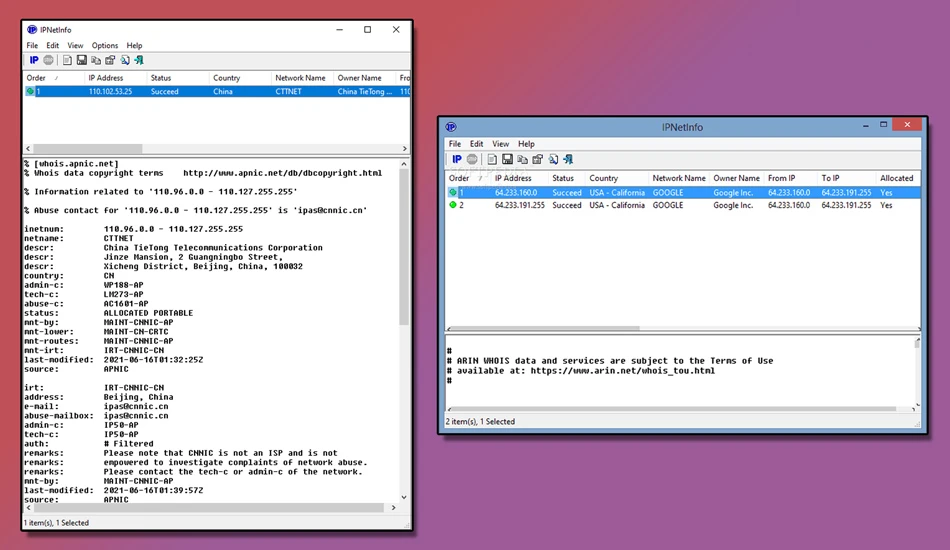Click the HTML report icon in right window
Viewport: 950px width, 550px height.
tap(492, 159)
